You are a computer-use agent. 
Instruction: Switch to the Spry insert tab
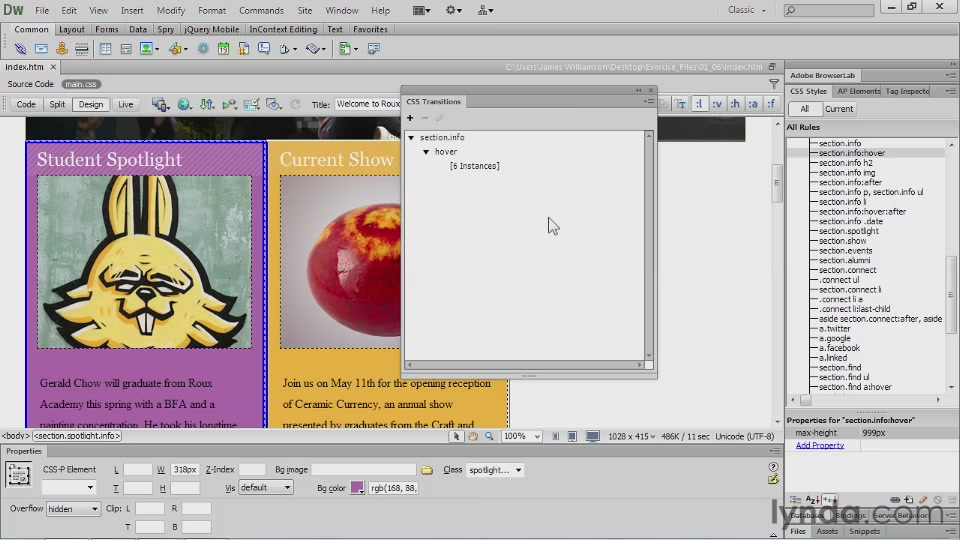pyautogui.click(x=165, y=29)
